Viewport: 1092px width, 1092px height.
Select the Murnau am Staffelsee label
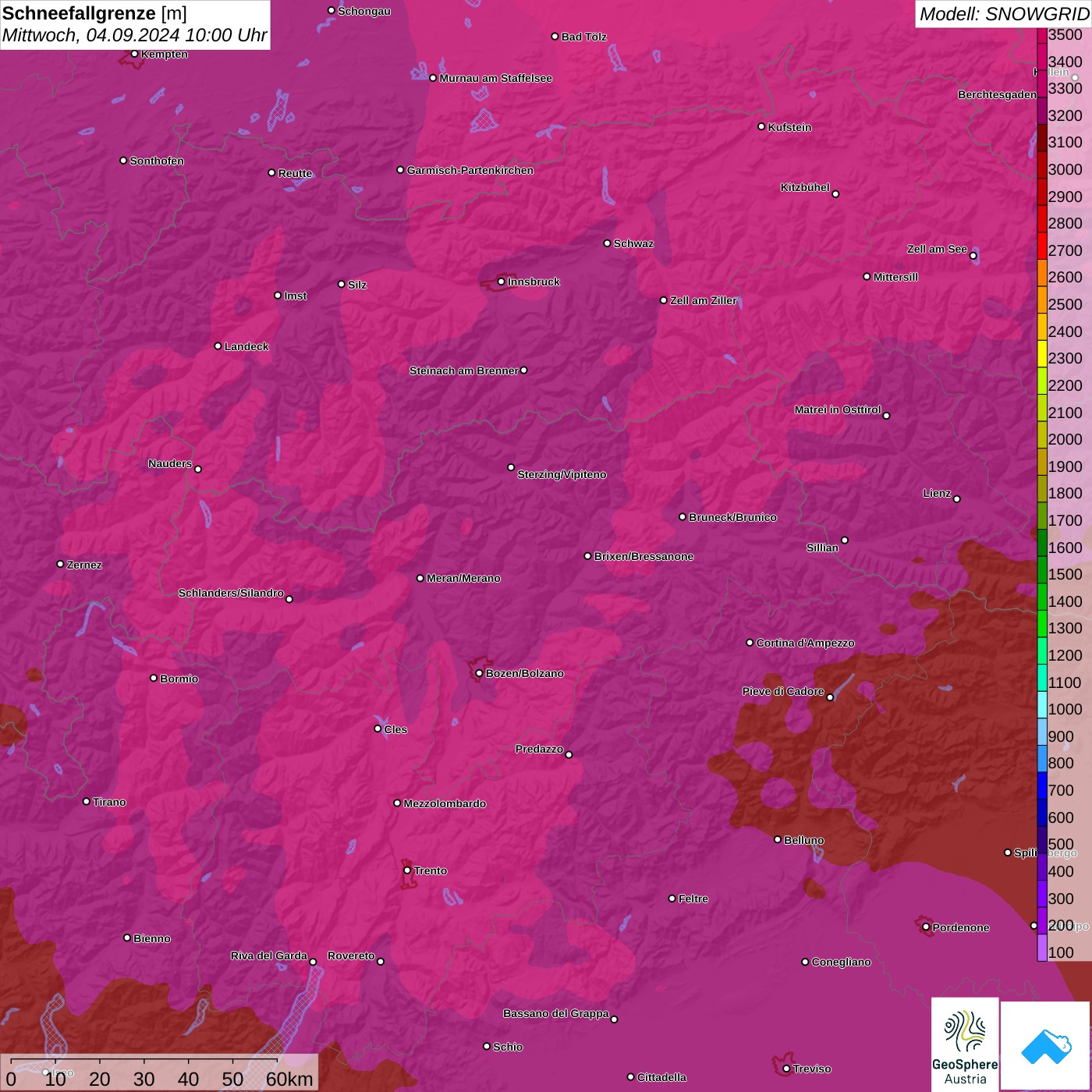point(496,78)
